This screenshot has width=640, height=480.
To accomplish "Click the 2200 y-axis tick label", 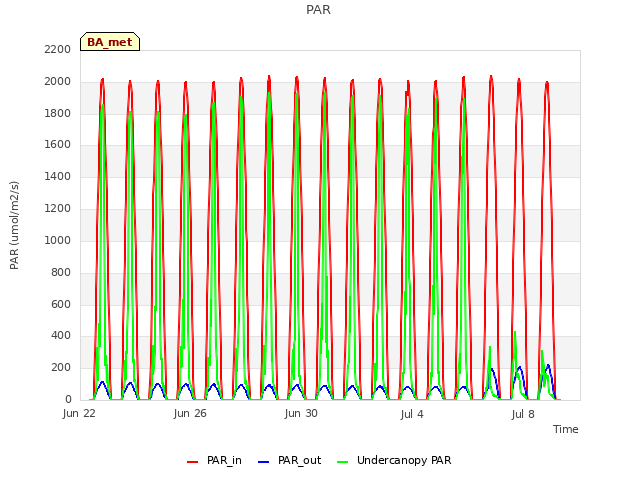I will pyautogui.click(x=58, y=50).
